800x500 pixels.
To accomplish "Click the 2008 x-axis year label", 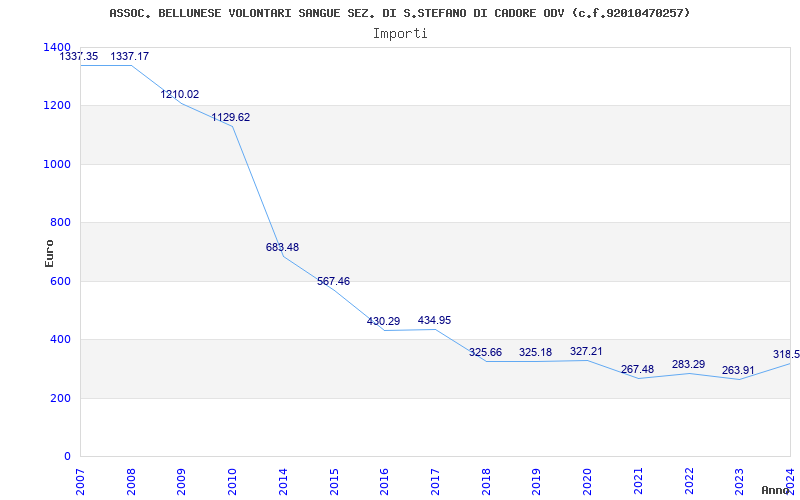I will 131,481.
